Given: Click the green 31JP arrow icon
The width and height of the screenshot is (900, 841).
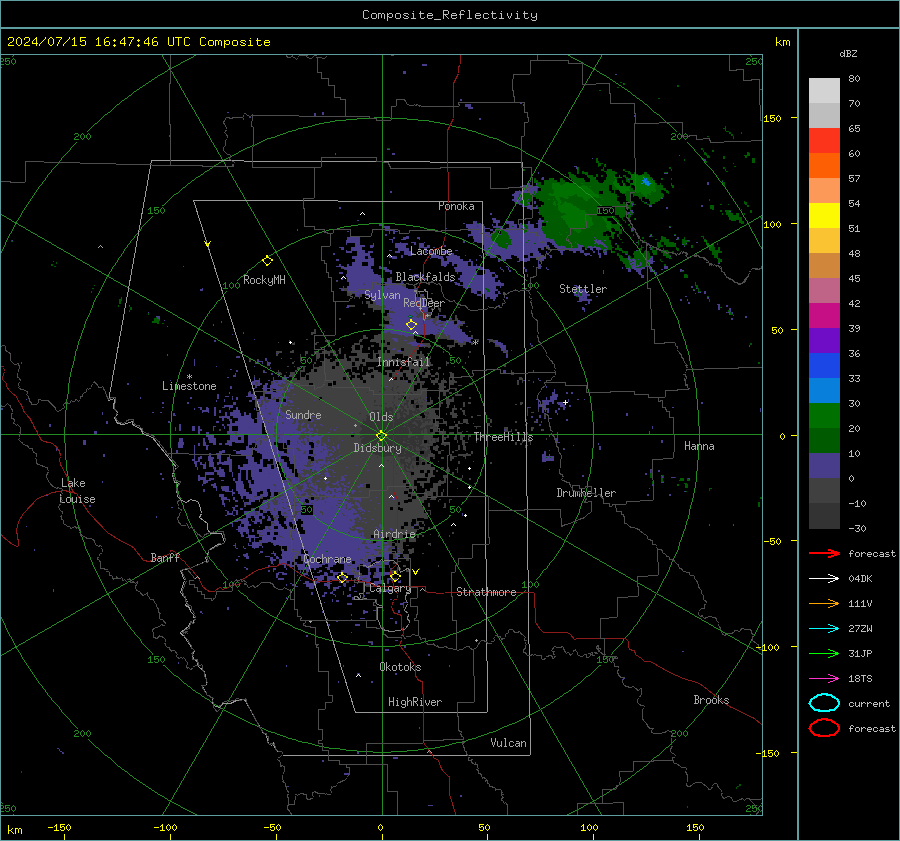Looking at the screenshot, I should pyautogui.click(x=824, y=653).
